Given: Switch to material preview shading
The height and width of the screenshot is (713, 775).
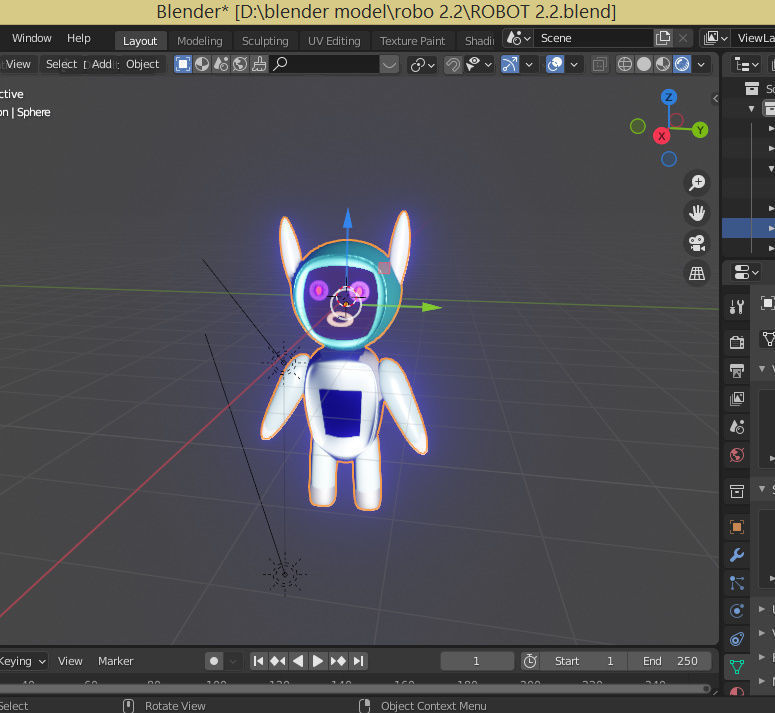Looking at the screenshot, I should coord(663,64).
